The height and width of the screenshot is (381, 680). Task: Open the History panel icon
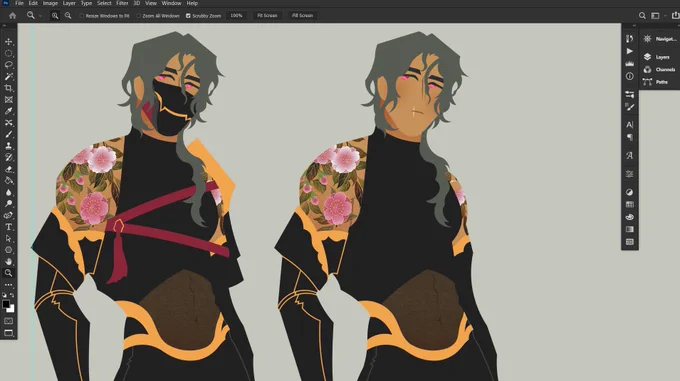click(630, 39)
